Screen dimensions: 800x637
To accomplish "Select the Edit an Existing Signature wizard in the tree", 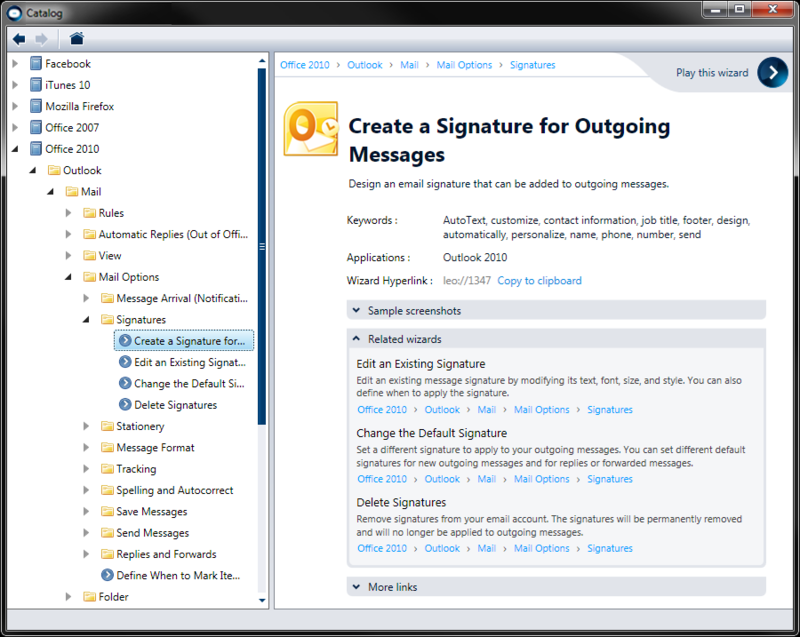I will click(x=183, y=362).
